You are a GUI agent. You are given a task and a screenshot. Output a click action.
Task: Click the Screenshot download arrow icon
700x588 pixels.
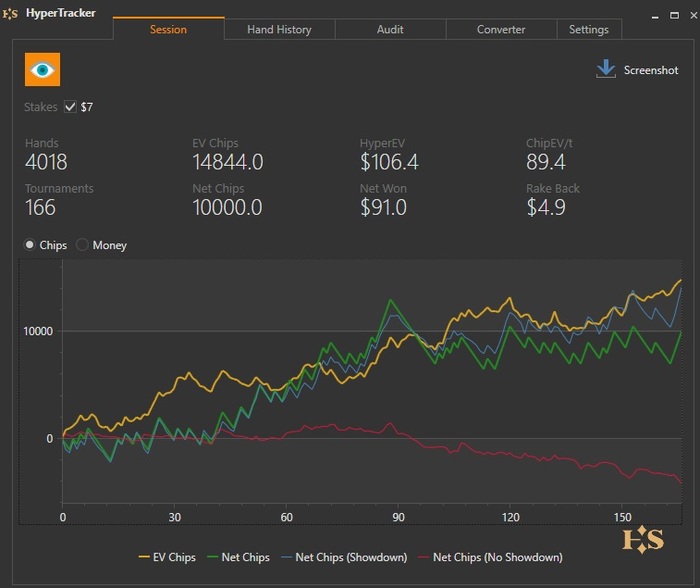606,69
